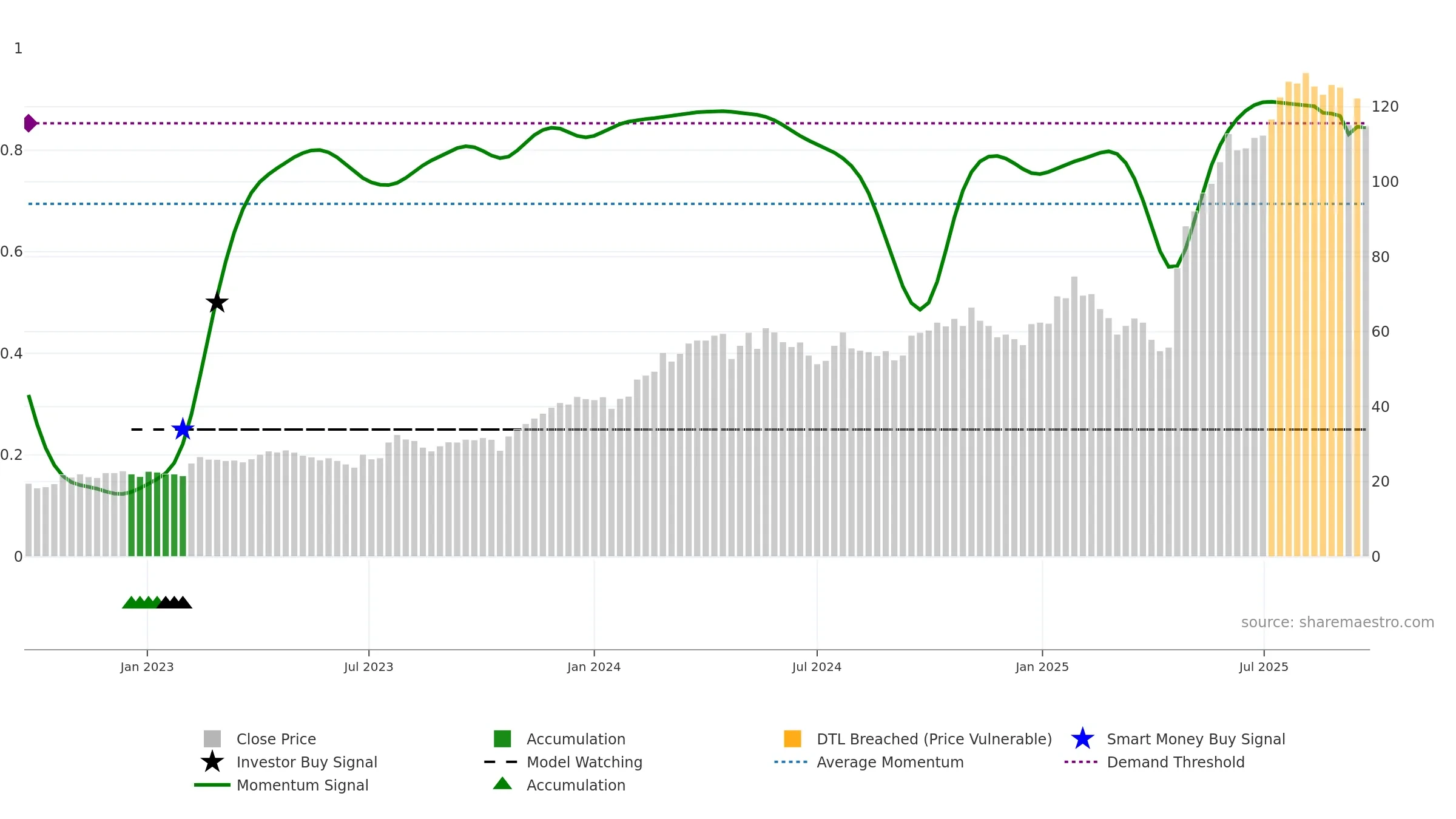Click Momentum Signal green legend line
Image resolution: width=1456 pixels, height=819 pixels.
coord(212,785)
